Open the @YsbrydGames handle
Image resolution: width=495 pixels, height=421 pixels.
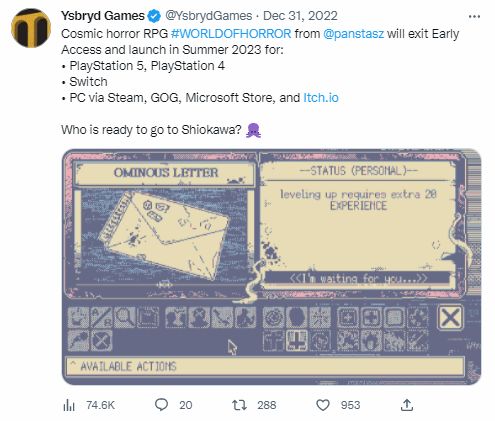pos(209,16)
